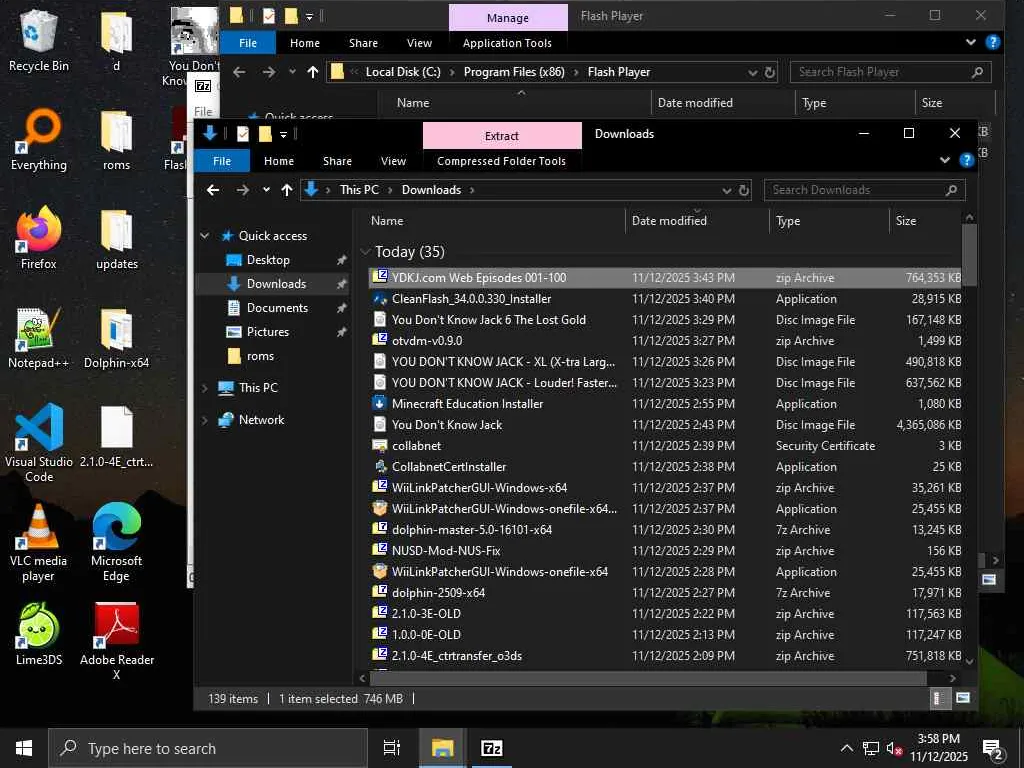Expand the Flash Player window ribbon

(x=970, y=42)
